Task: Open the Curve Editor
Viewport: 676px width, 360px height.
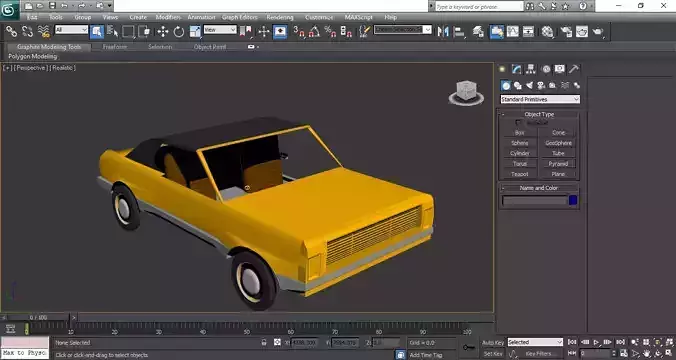Action: (513, 31)
